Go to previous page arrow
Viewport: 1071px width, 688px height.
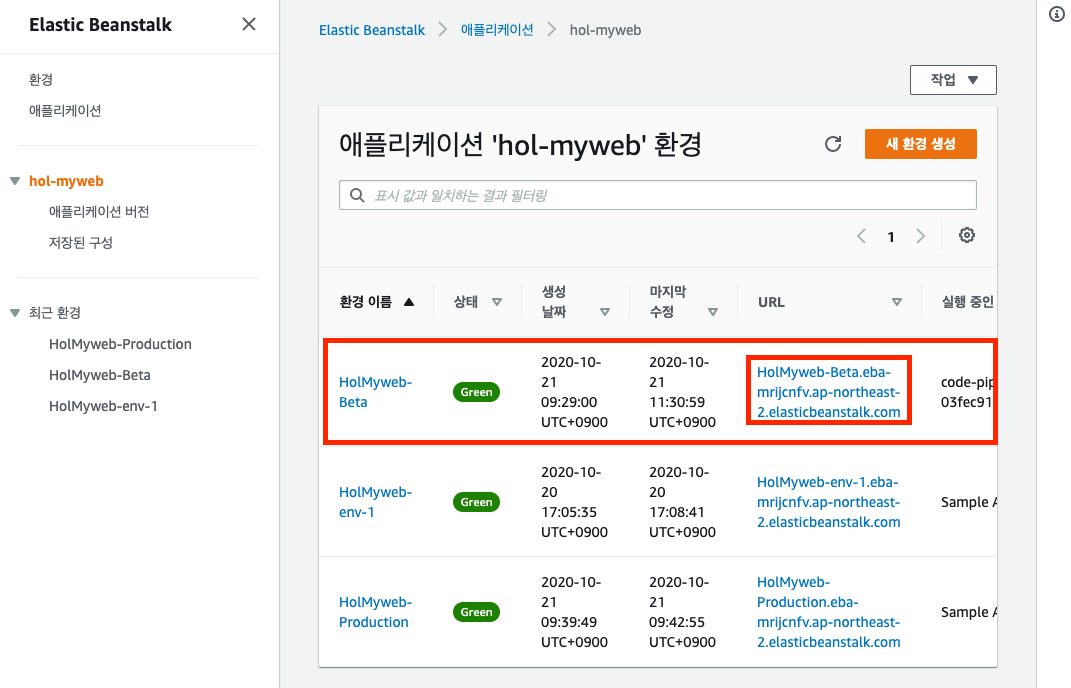[x=861, y=236]
